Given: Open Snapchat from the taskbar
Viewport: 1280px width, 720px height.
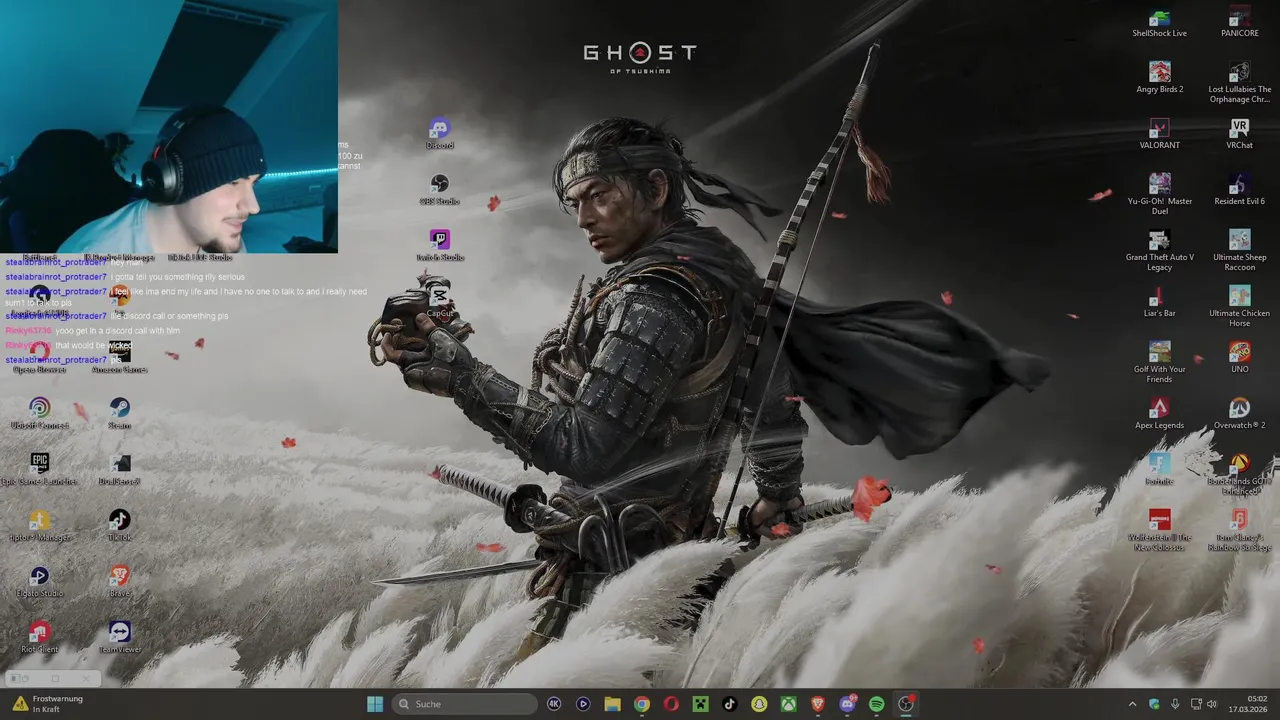Looking at the screenshot, I should tap(759, 704).
